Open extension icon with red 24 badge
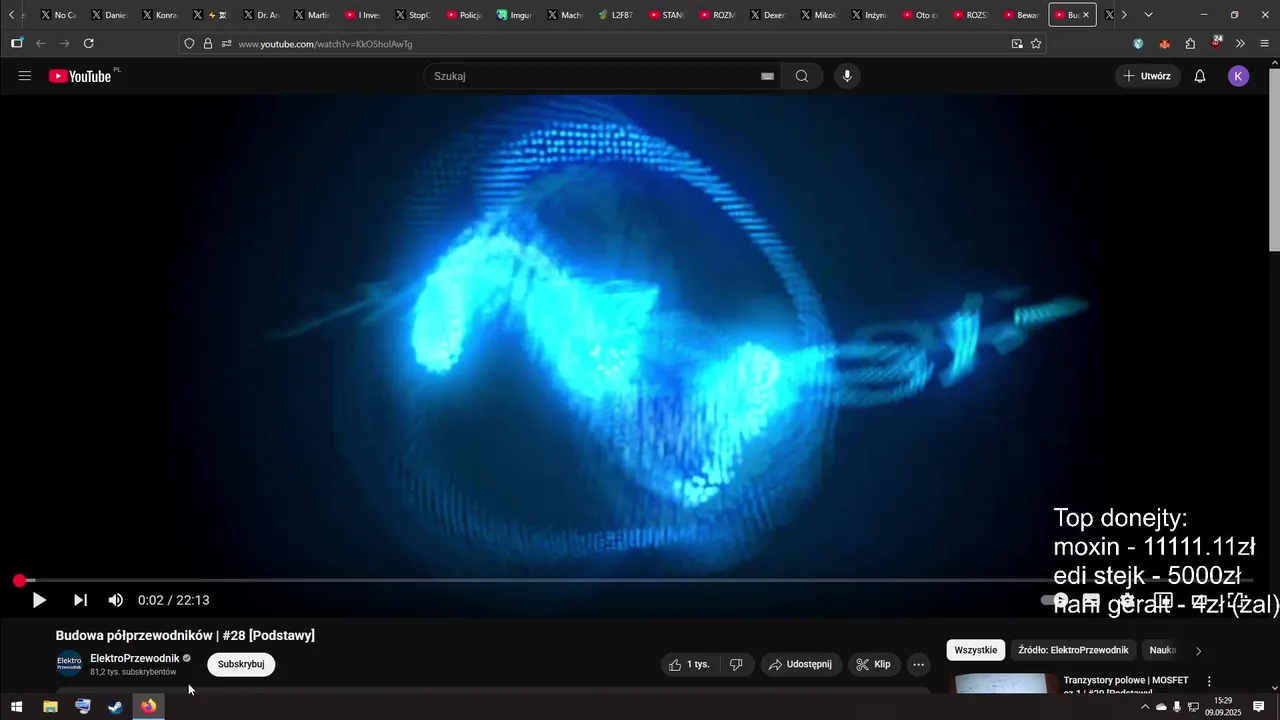Viewport: 1280px width, 720px height. pyautogui.click(x=1216, y=43)
